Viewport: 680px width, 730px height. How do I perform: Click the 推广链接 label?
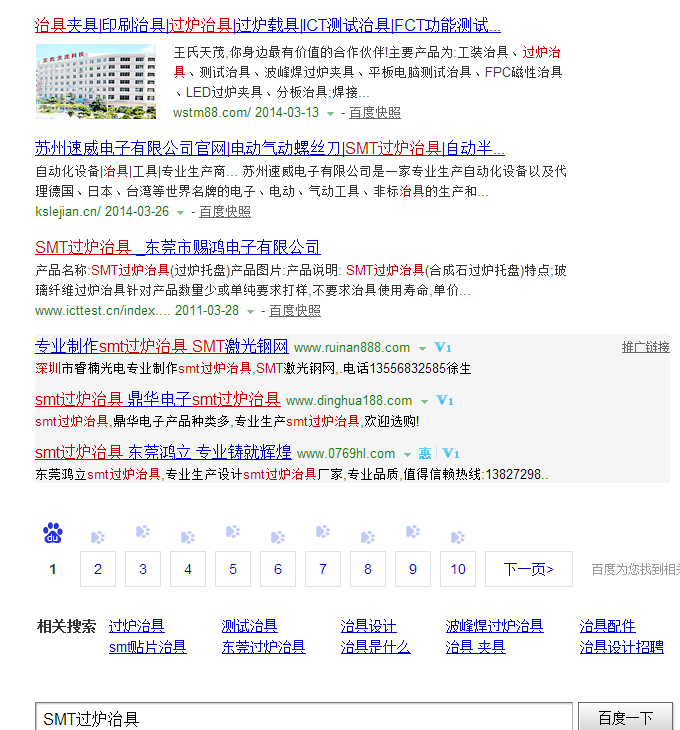pyautogui.click(x=646, y=347)
